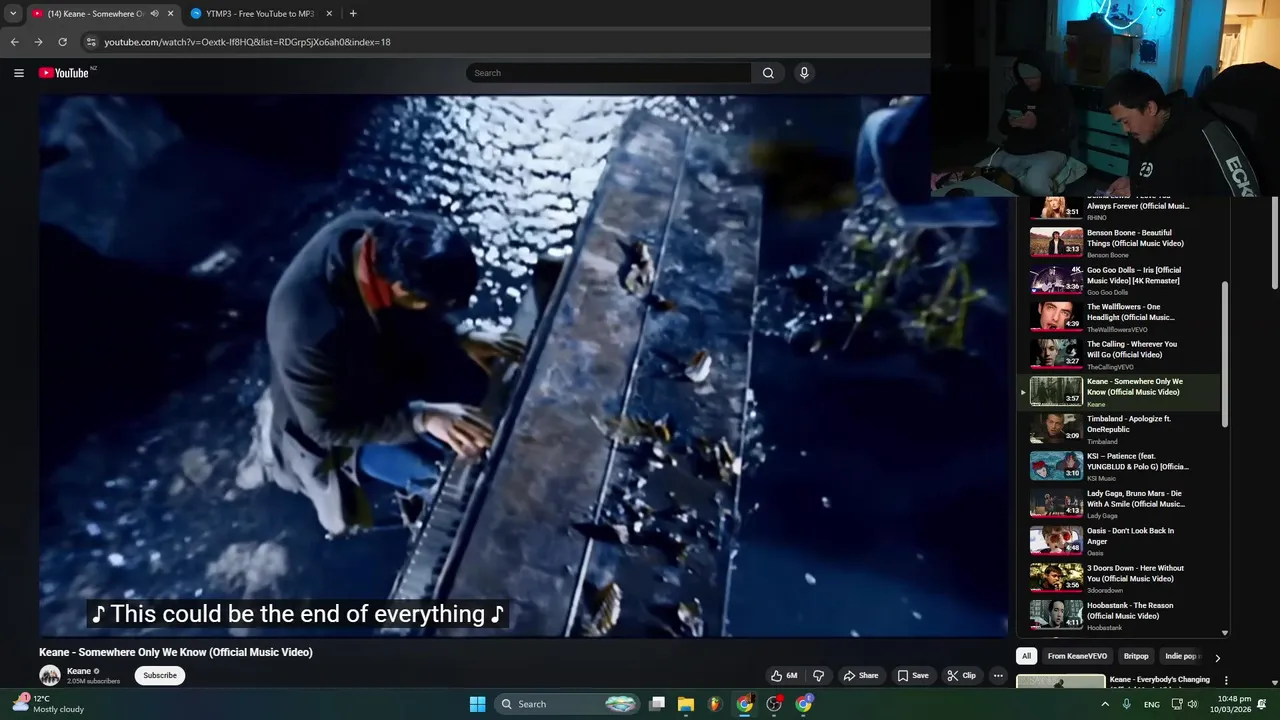
Task: Create a Clip of the video
Action: 962,675
